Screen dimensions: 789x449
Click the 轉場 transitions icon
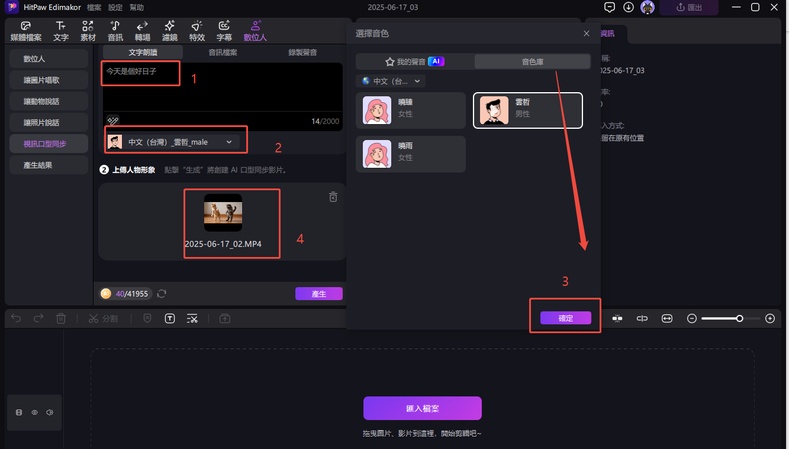142,29
